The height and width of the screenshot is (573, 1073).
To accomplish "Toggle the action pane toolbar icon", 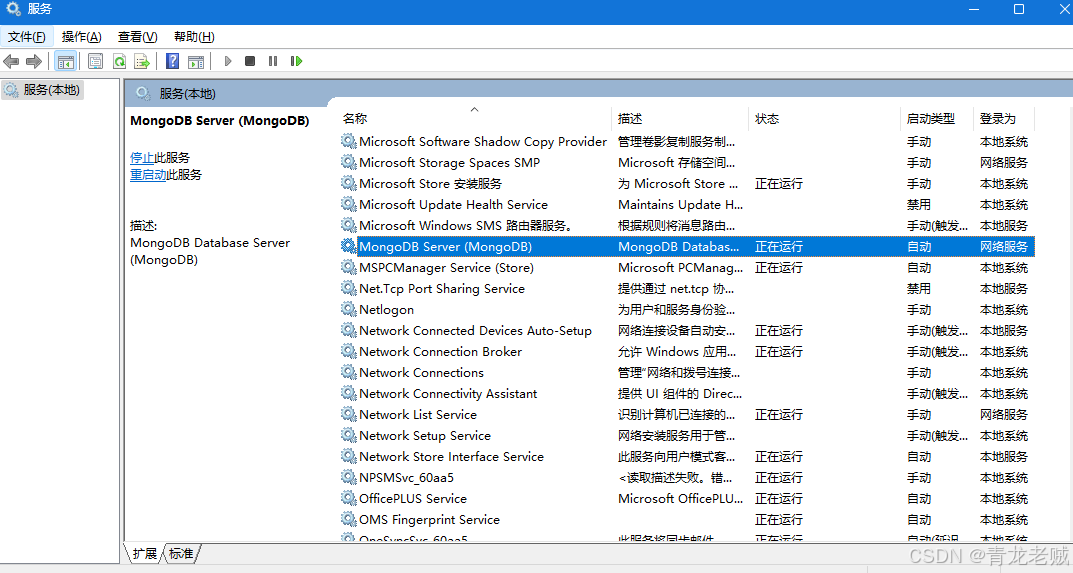I will pyautogui.click(x=196, y=62).
